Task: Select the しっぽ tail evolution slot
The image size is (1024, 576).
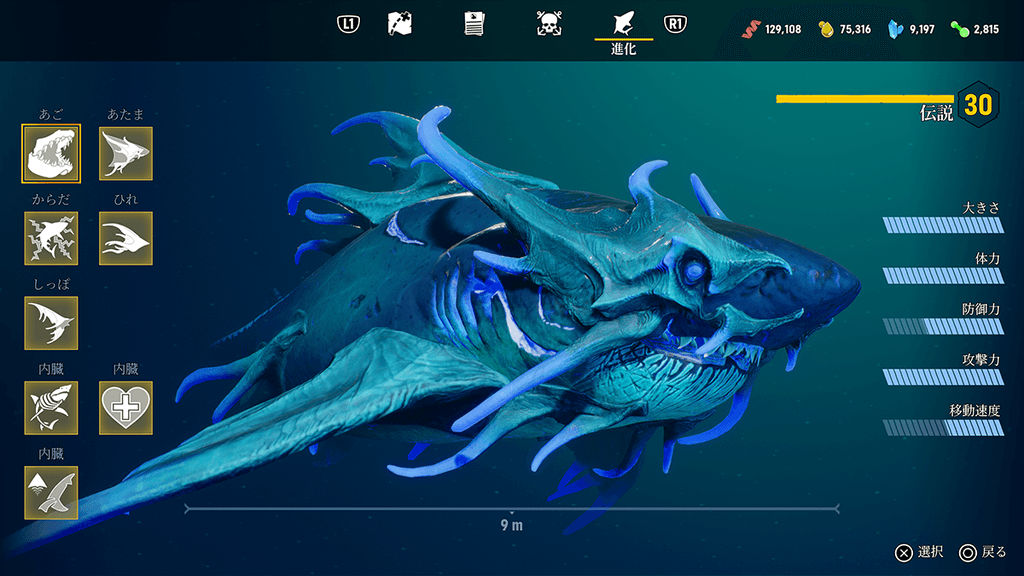Action: pyautogui.click(x=51, y=323)
